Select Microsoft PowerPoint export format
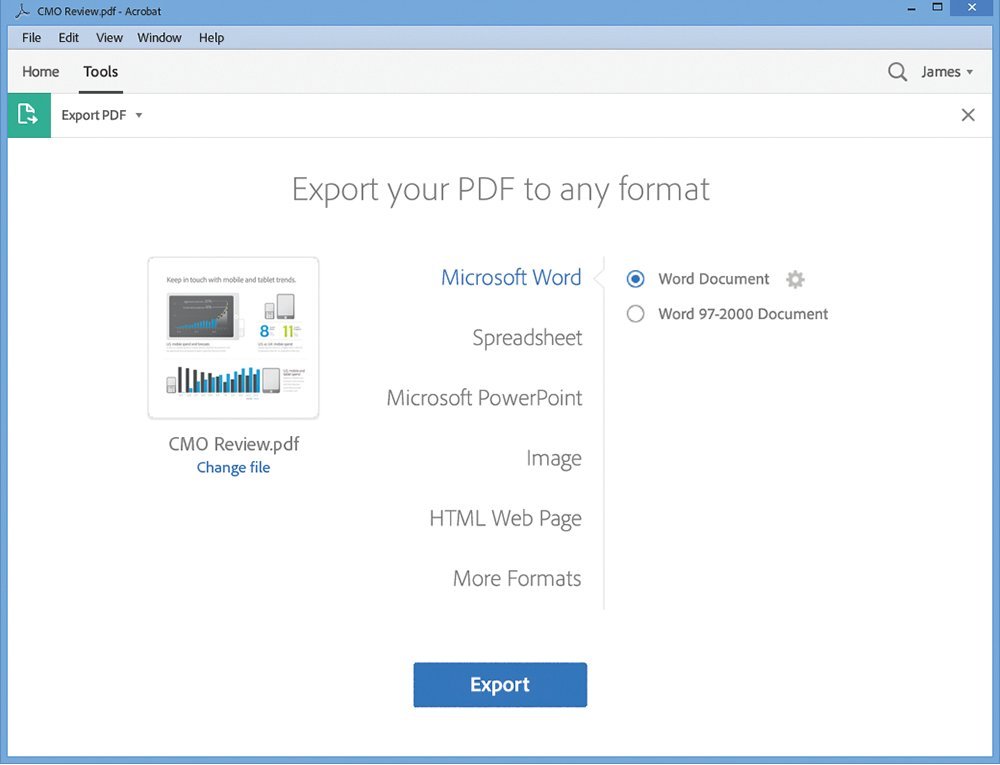 click(x=484, y=397)
